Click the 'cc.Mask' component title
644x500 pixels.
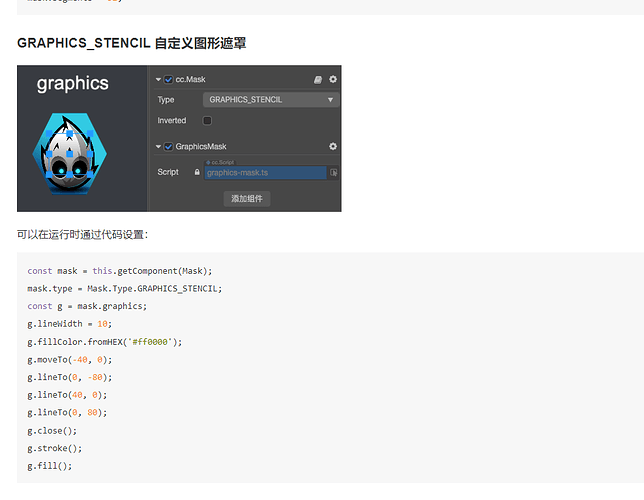[191, 79]
